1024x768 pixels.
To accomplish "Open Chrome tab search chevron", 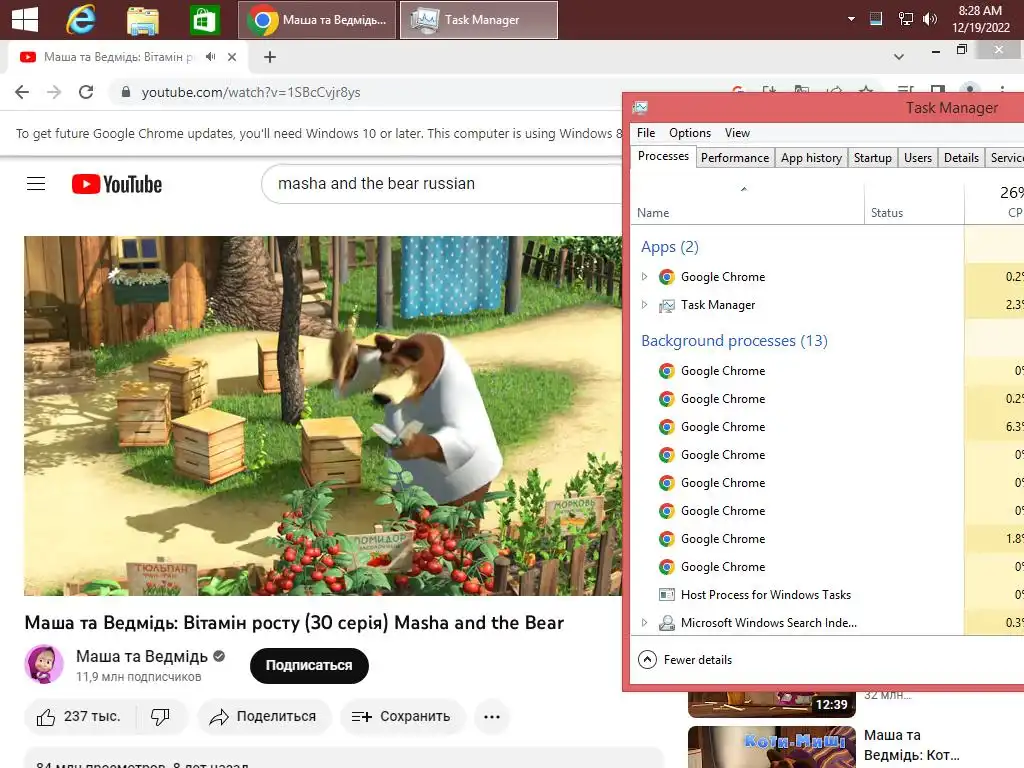I will coord(899,57).
